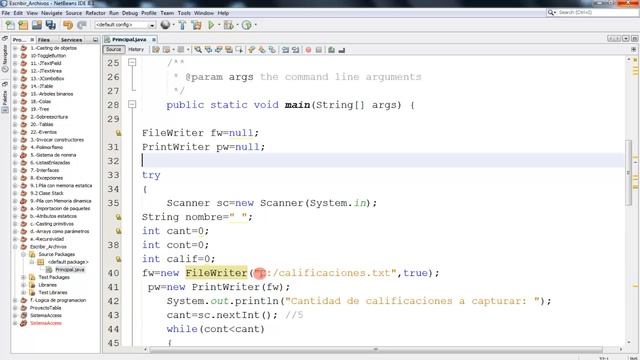Click the Comment icon in editor toolbar
Screen dimensions: 640x360
click(331, 50)
